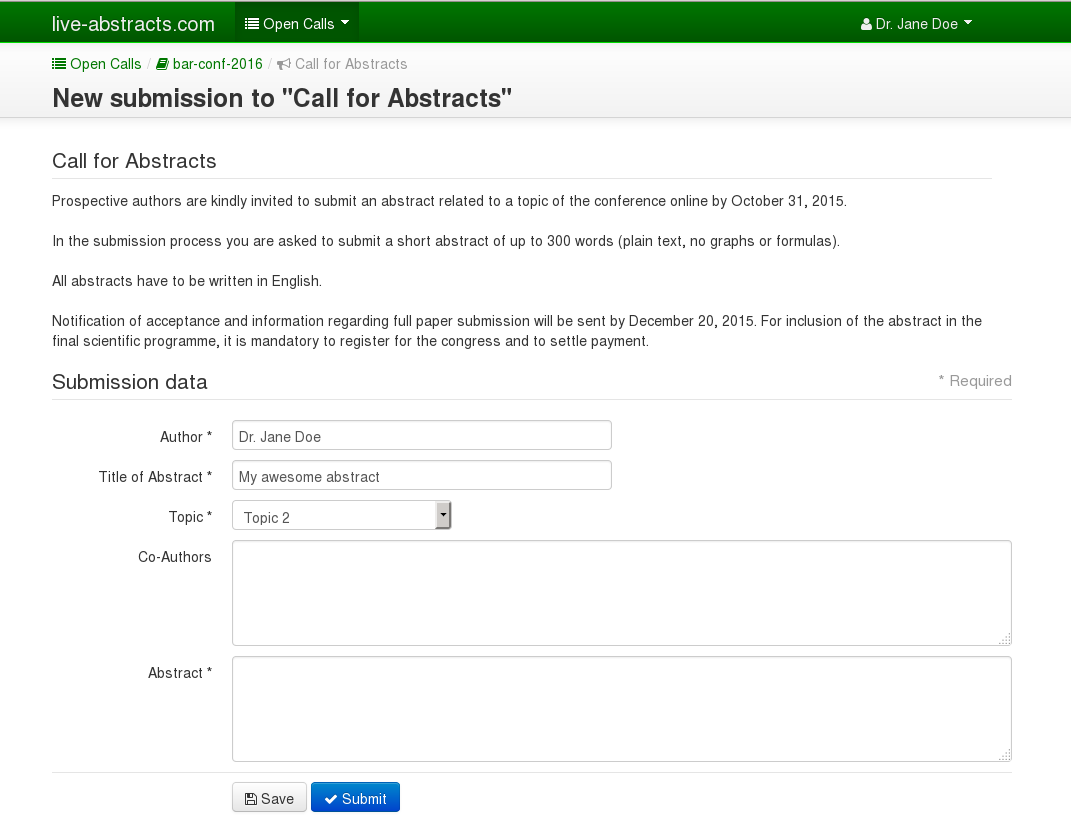Focus the Co-Authors text area

(621, 593)
